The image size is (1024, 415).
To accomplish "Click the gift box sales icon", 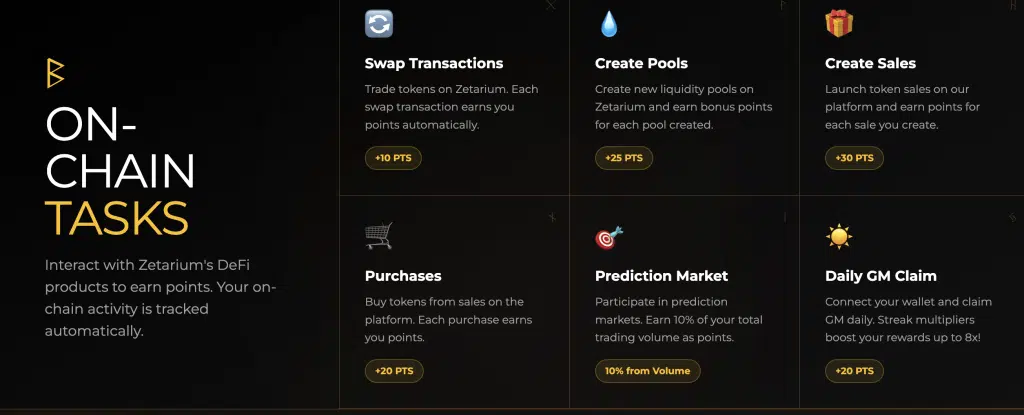I will point(839,24).
